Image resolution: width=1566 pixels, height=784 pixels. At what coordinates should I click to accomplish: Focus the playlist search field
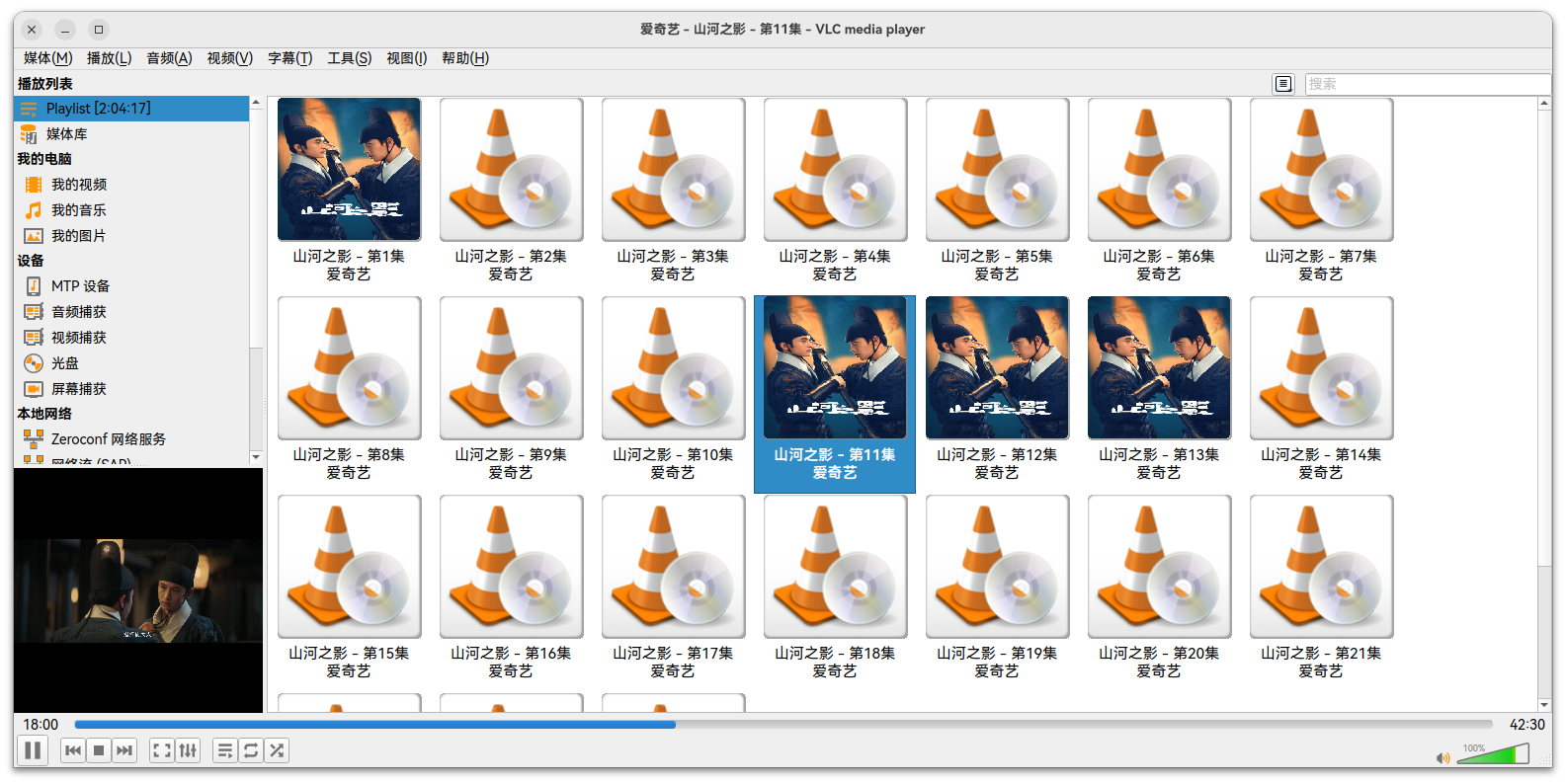coord(1428,84)
